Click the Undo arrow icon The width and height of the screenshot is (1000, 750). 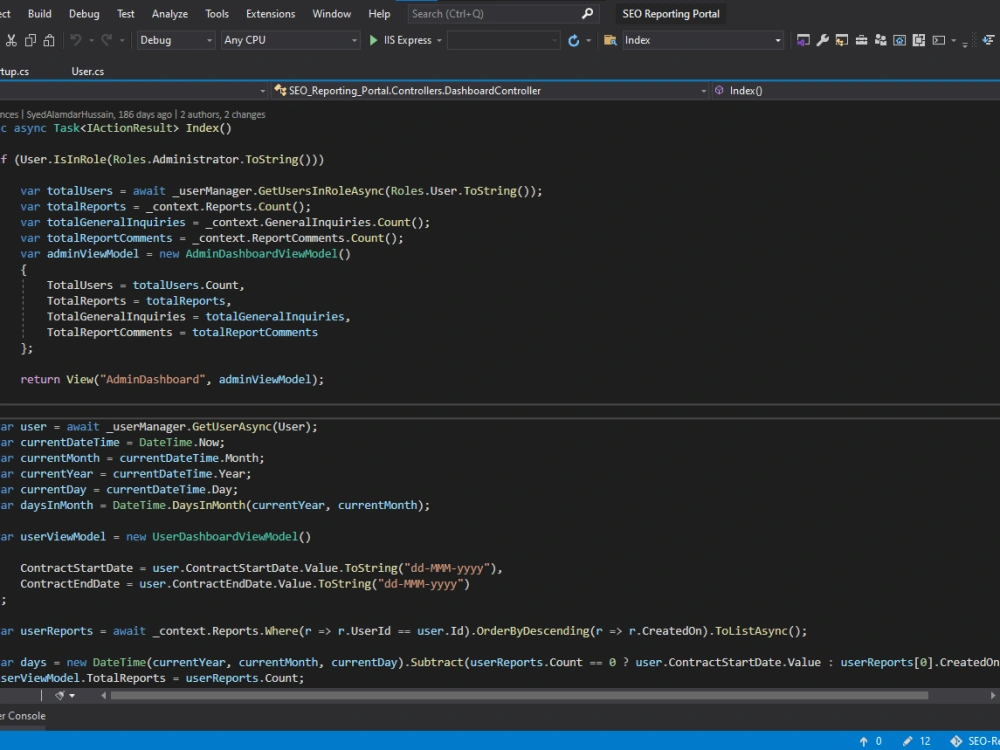pos(75,40)
